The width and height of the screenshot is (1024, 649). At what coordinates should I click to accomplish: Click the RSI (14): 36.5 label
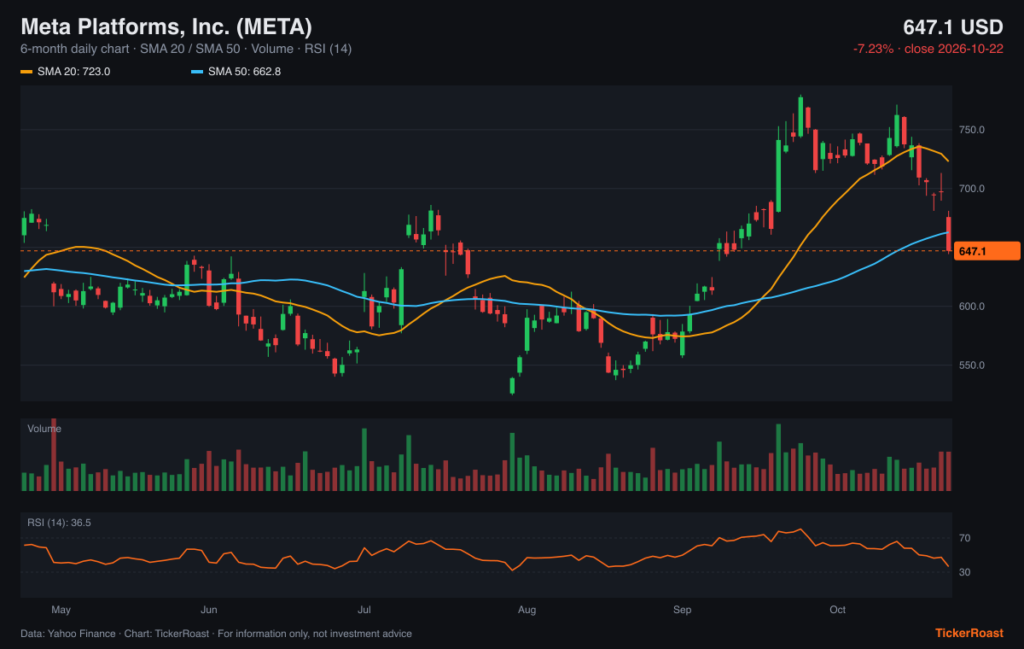pyautogui.click(x=59, y=523)
